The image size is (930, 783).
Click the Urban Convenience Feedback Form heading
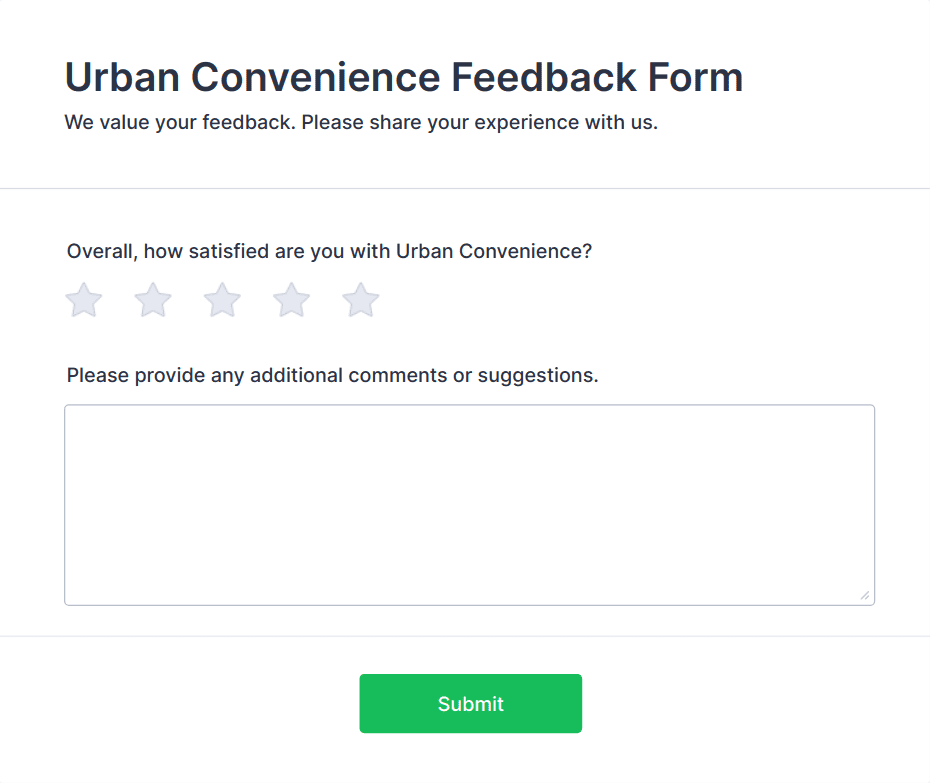[x=403, y=77]
